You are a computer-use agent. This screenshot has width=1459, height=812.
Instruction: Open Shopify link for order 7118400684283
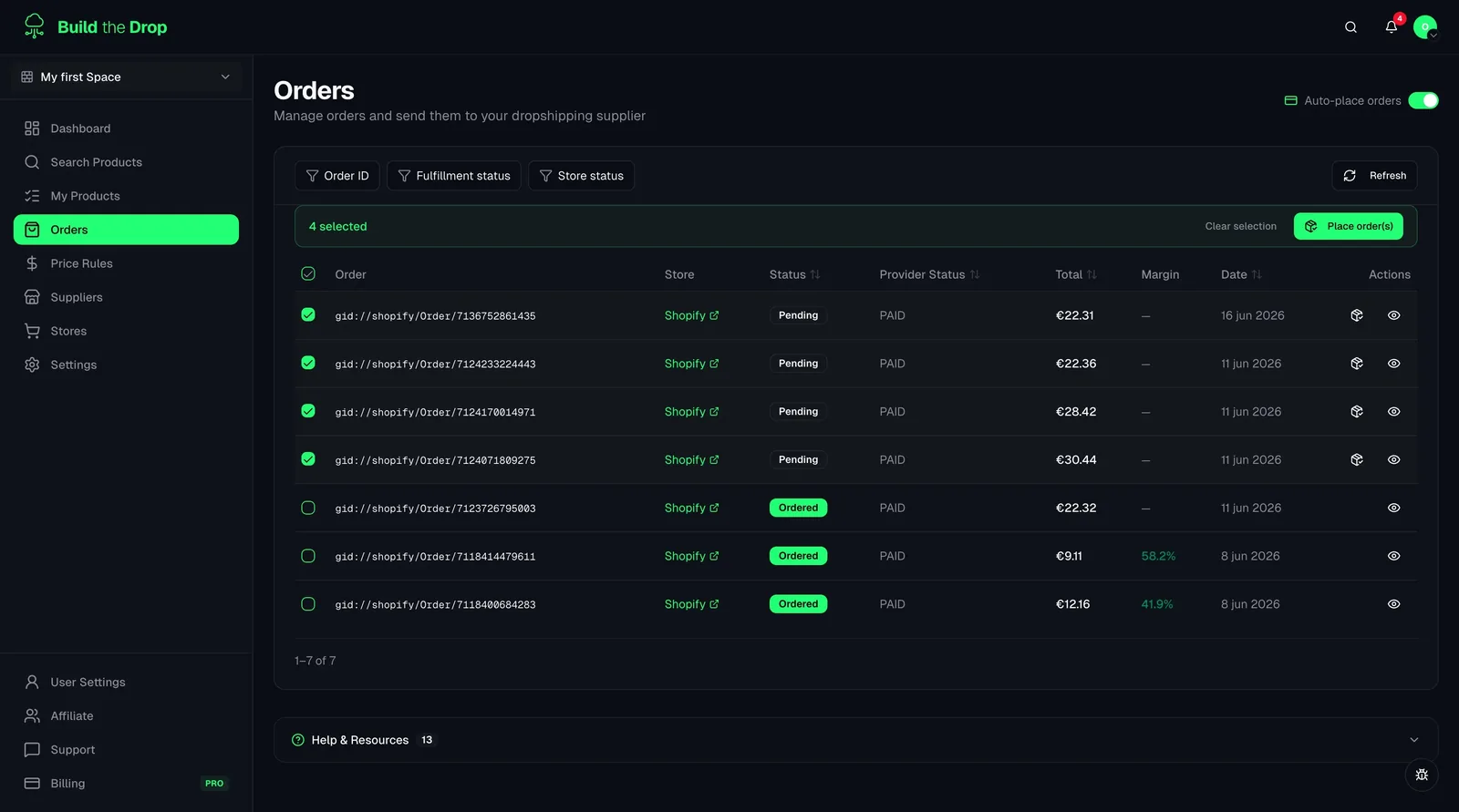point(691,604)
